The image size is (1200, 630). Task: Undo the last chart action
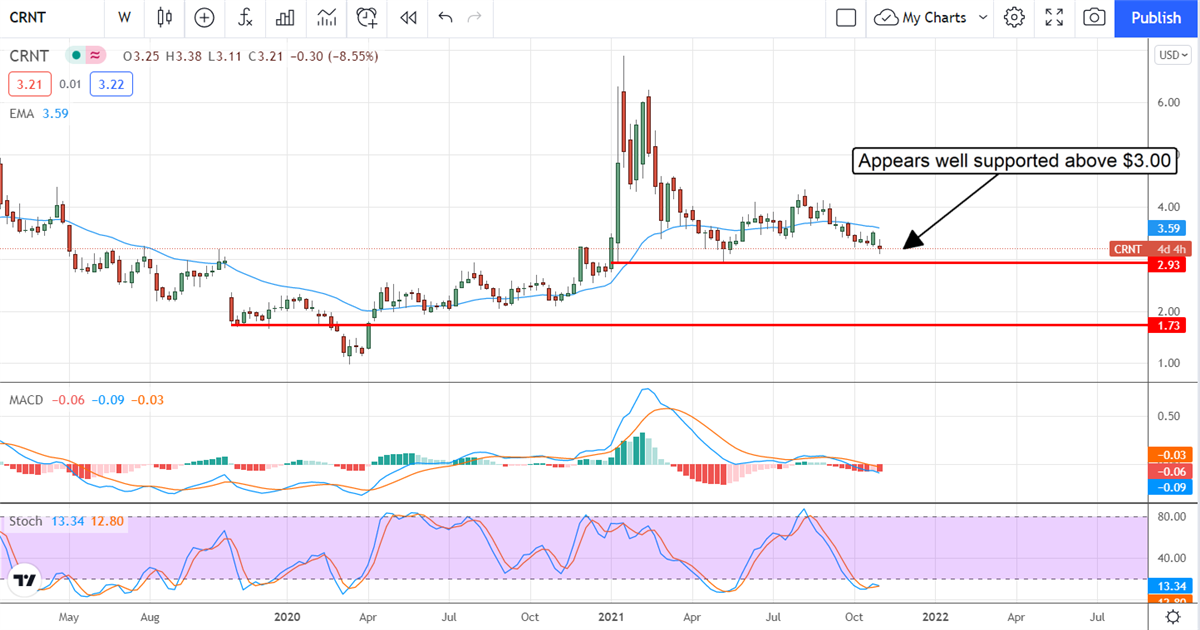click(445, 17)
